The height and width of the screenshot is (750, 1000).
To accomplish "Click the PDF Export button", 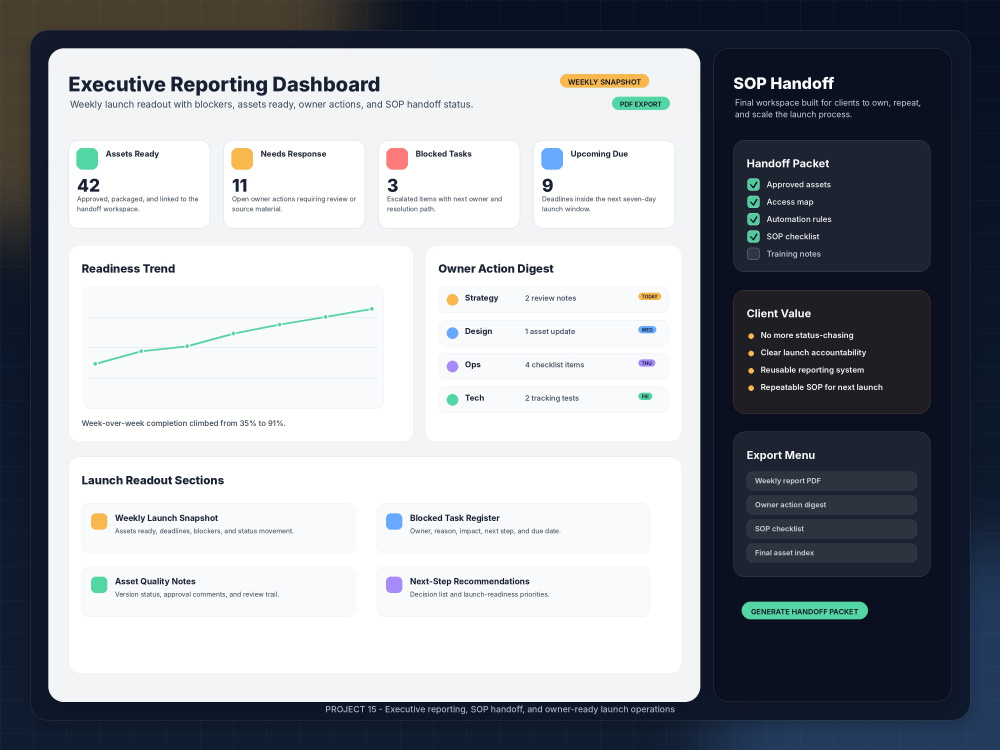I will [x=640, y=104].
